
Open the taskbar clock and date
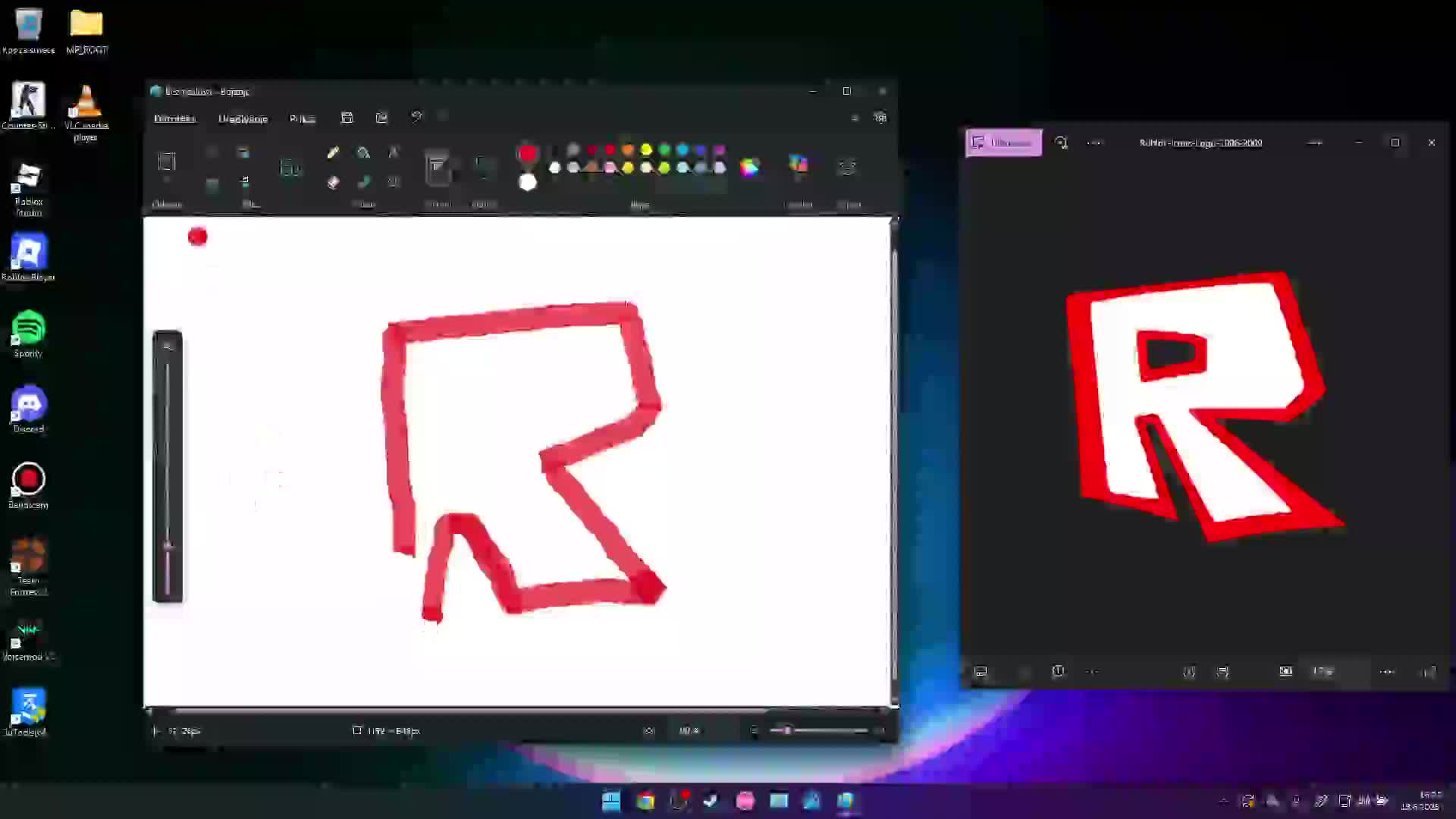pyautogui.click(x=1421, y=801)
